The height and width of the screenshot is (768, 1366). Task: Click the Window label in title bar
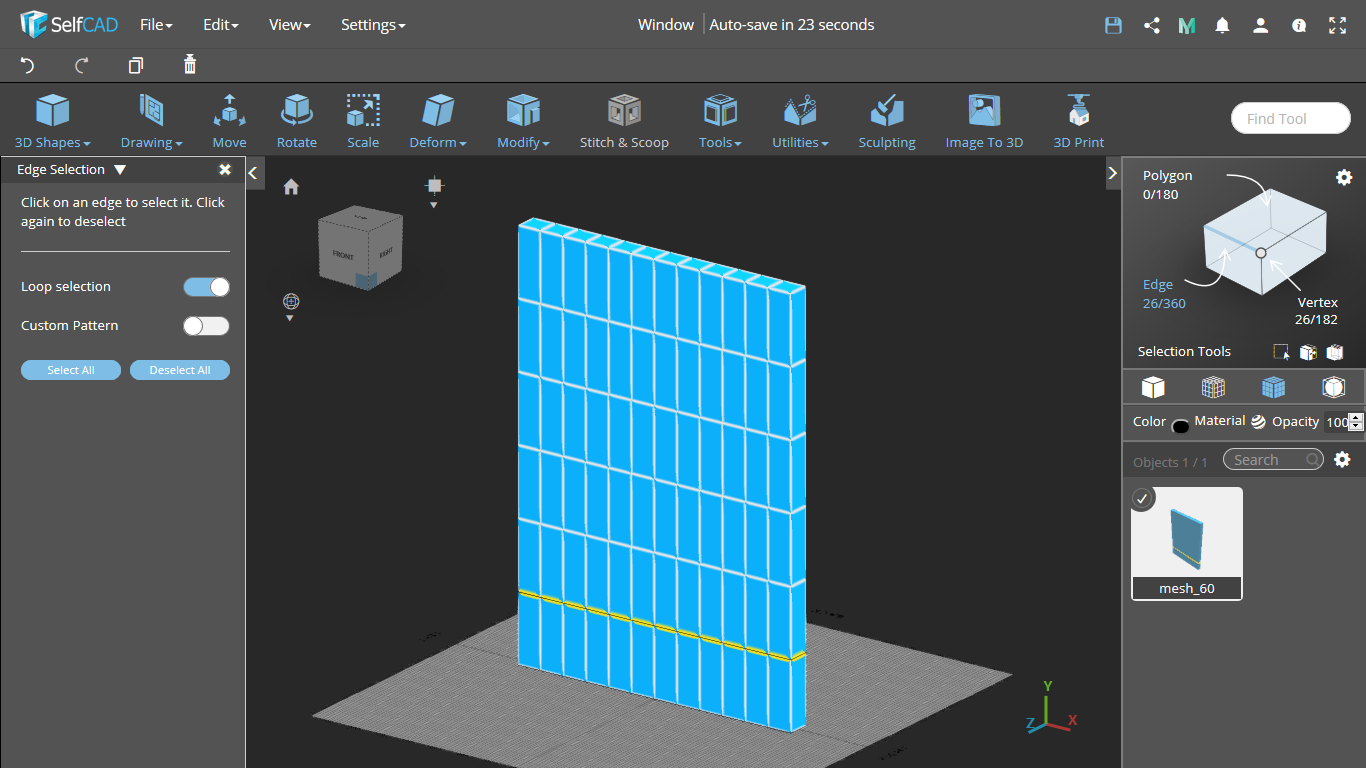click(666, 25)
